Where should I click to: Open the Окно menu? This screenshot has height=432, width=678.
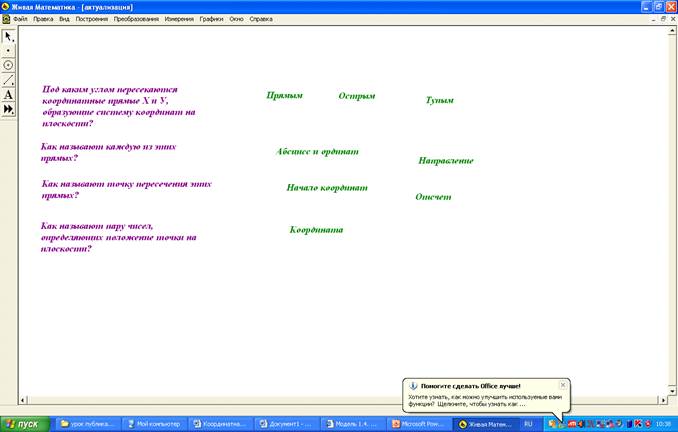[236, 19]
